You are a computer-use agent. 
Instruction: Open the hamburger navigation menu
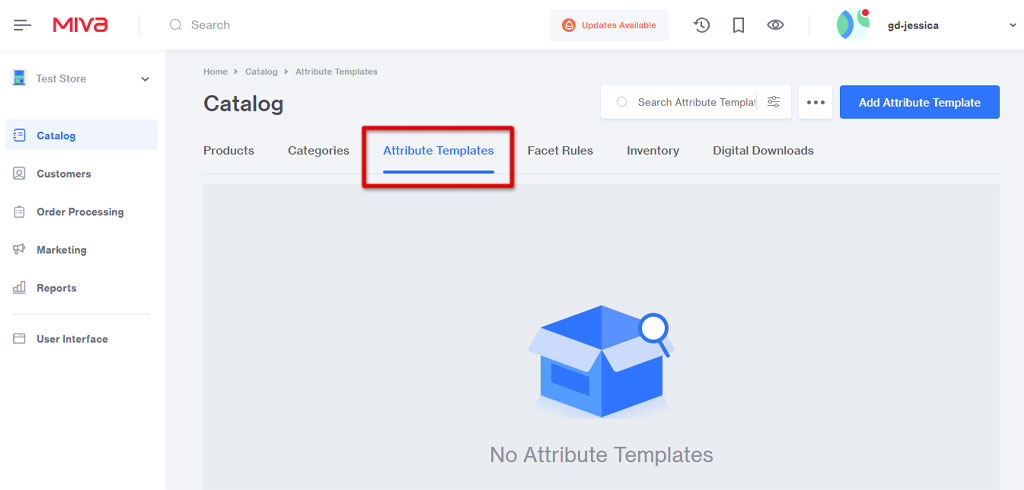coord(22,25)
